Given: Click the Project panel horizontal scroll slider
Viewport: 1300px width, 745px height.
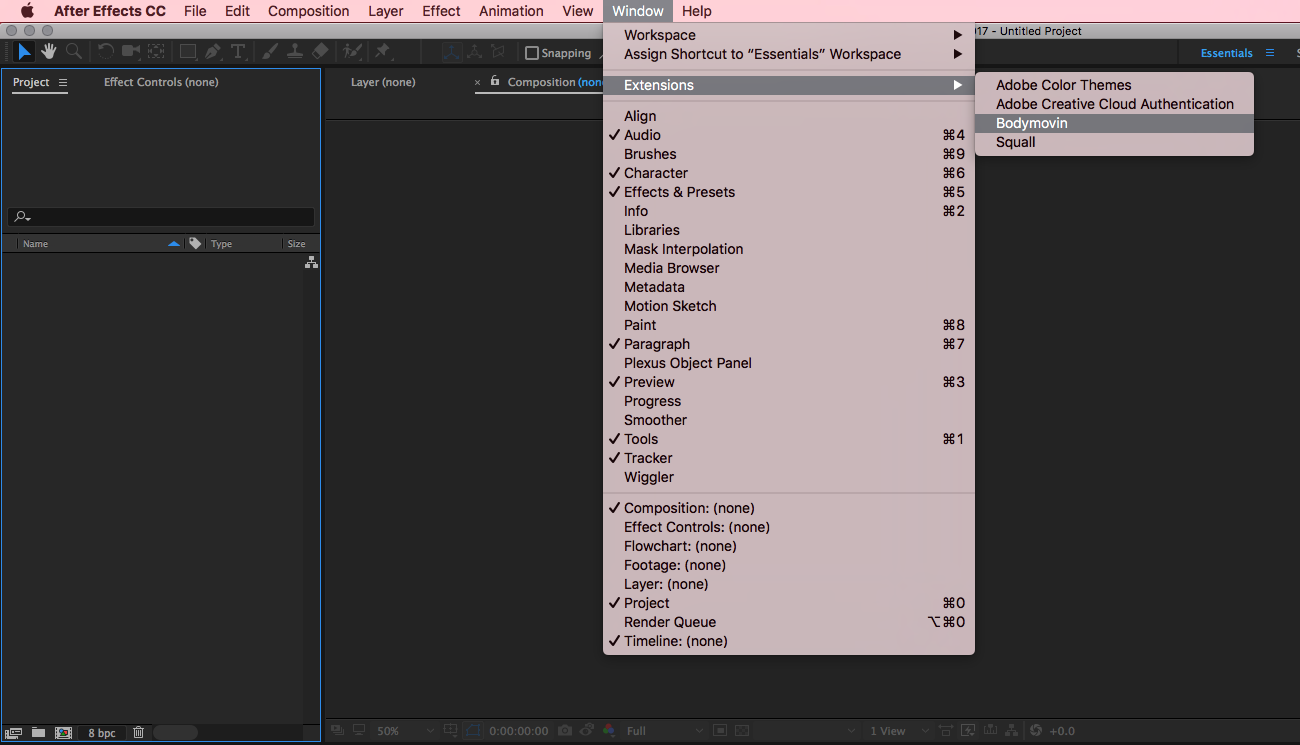Looking at the screenshot, I should (175, 732).
